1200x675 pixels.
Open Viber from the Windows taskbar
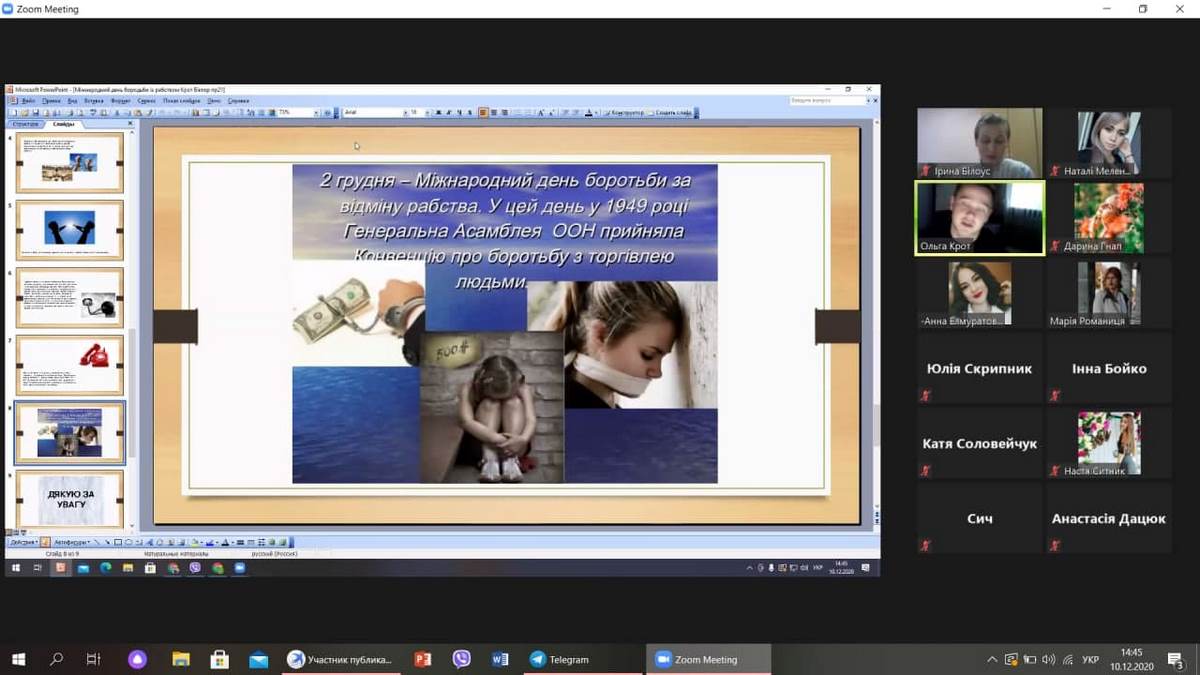pos(461,659)
